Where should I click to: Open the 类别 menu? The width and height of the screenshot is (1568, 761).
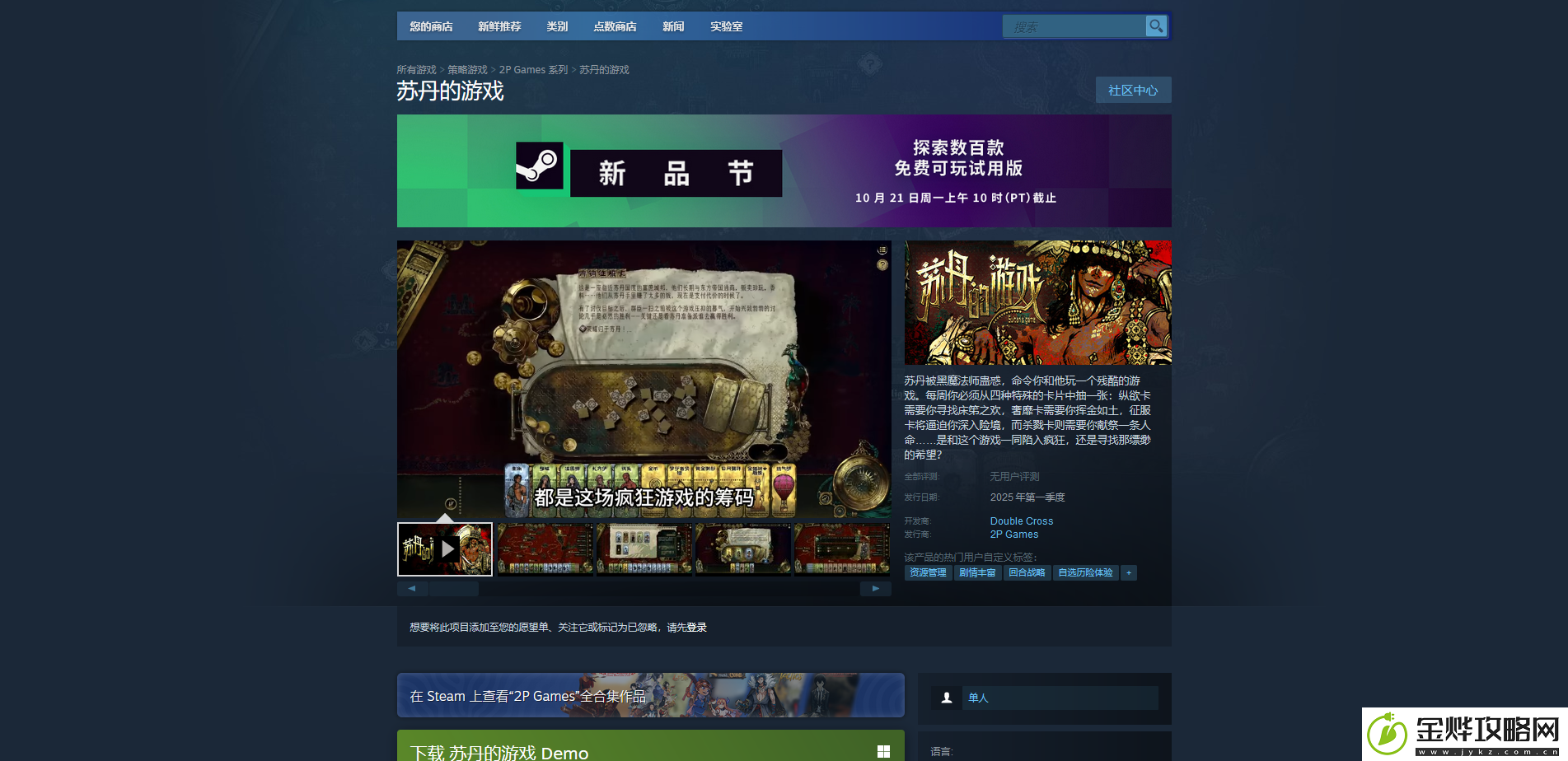click(557, 26)
